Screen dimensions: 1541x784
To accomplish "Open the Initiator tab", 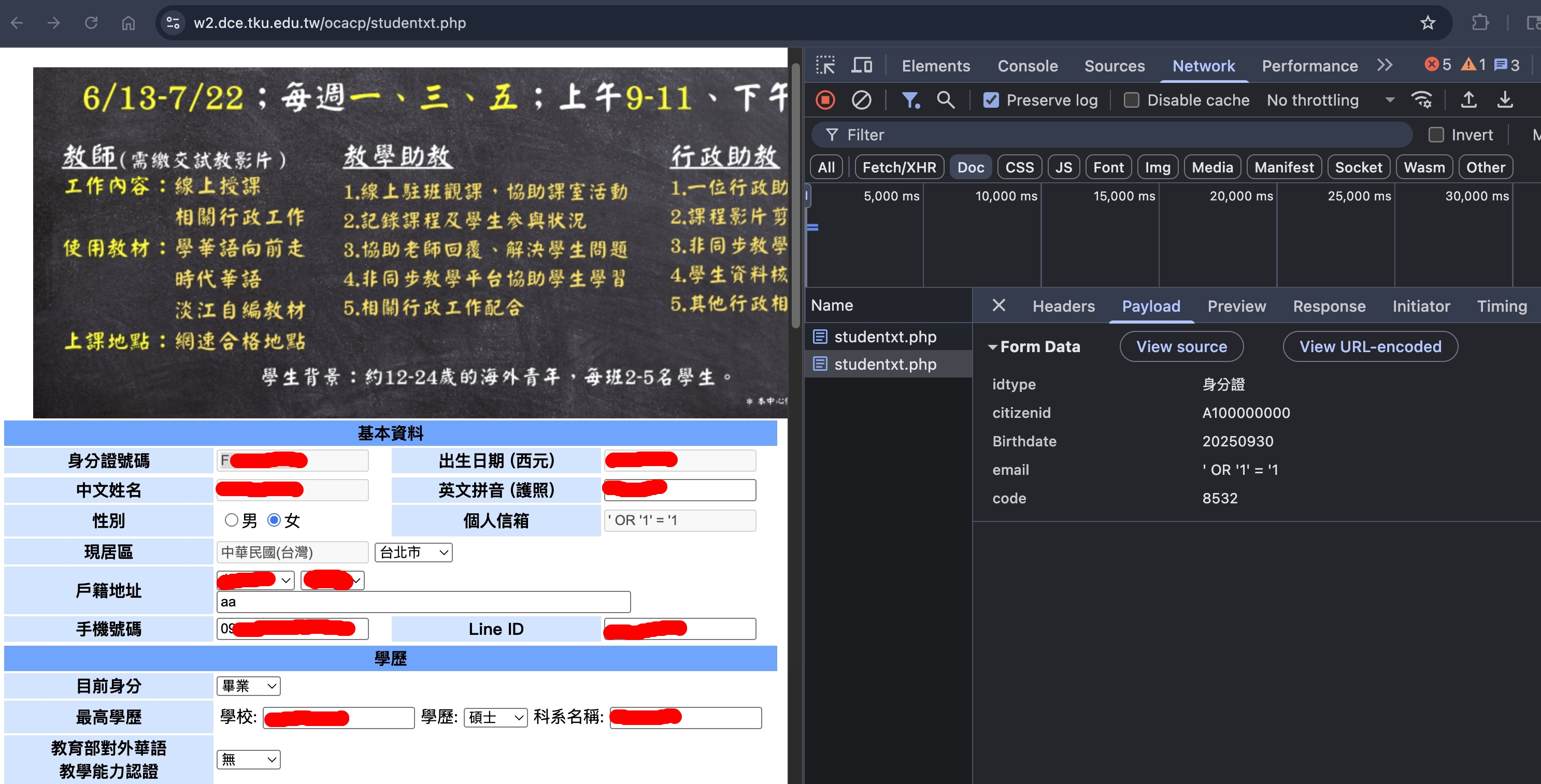I will click(x=1421, y=306).
